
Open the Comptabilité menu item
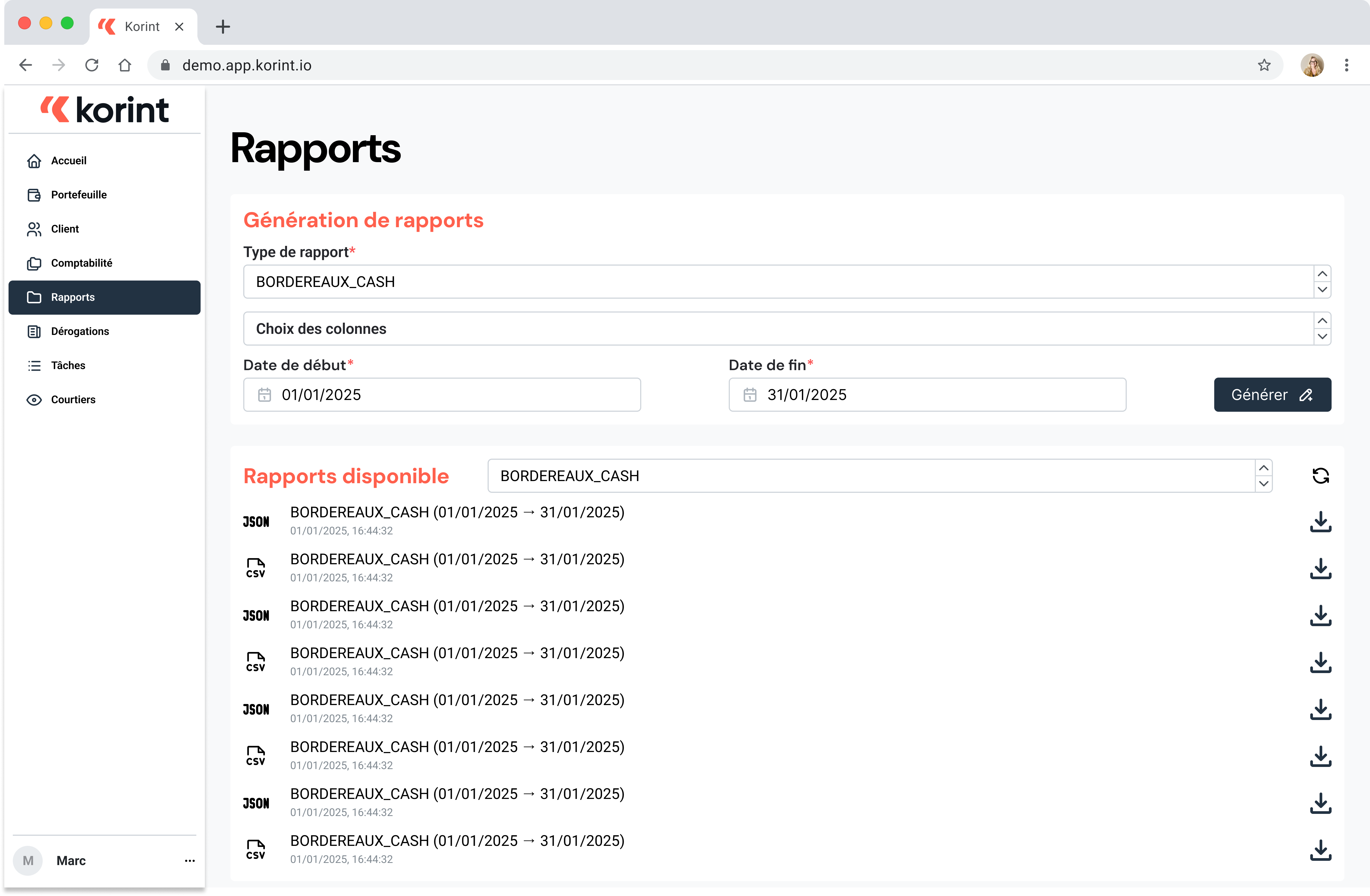coord(104,263)
